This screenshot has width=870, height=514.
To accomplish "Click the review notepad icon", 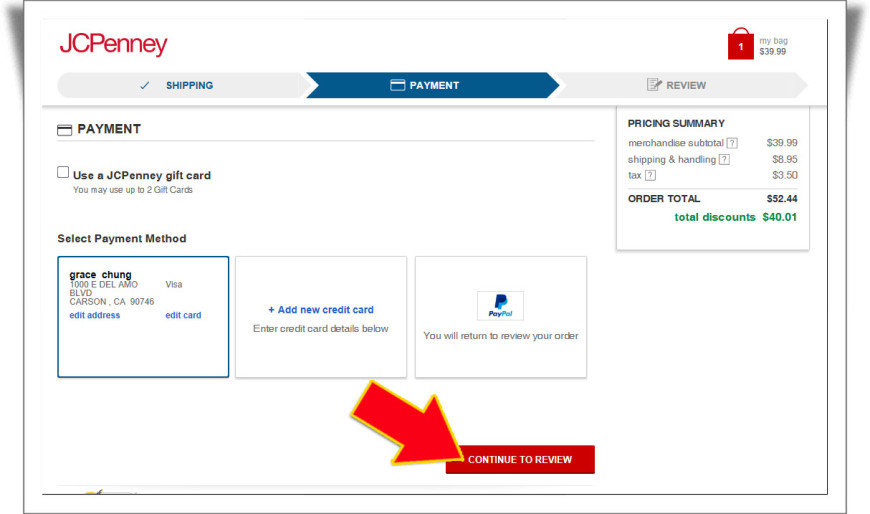I will pyautogui.click(x=654, y=85).
